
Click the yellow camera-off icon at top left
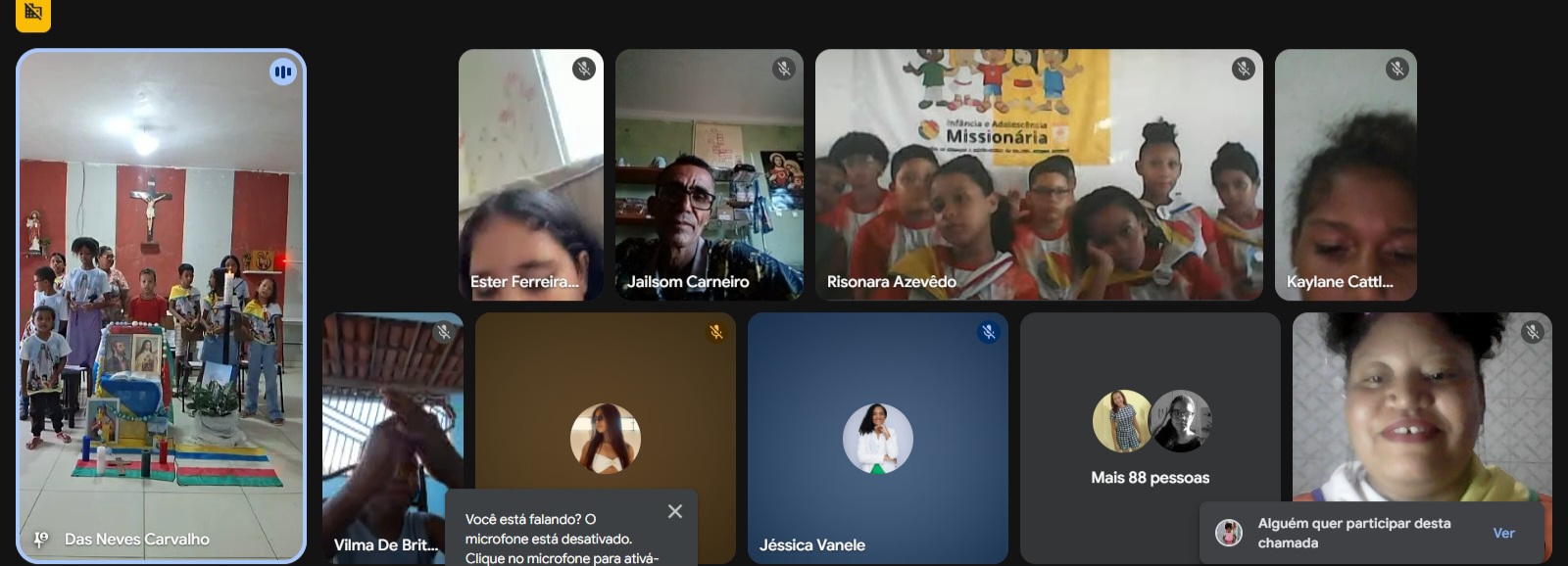point(33,12)
